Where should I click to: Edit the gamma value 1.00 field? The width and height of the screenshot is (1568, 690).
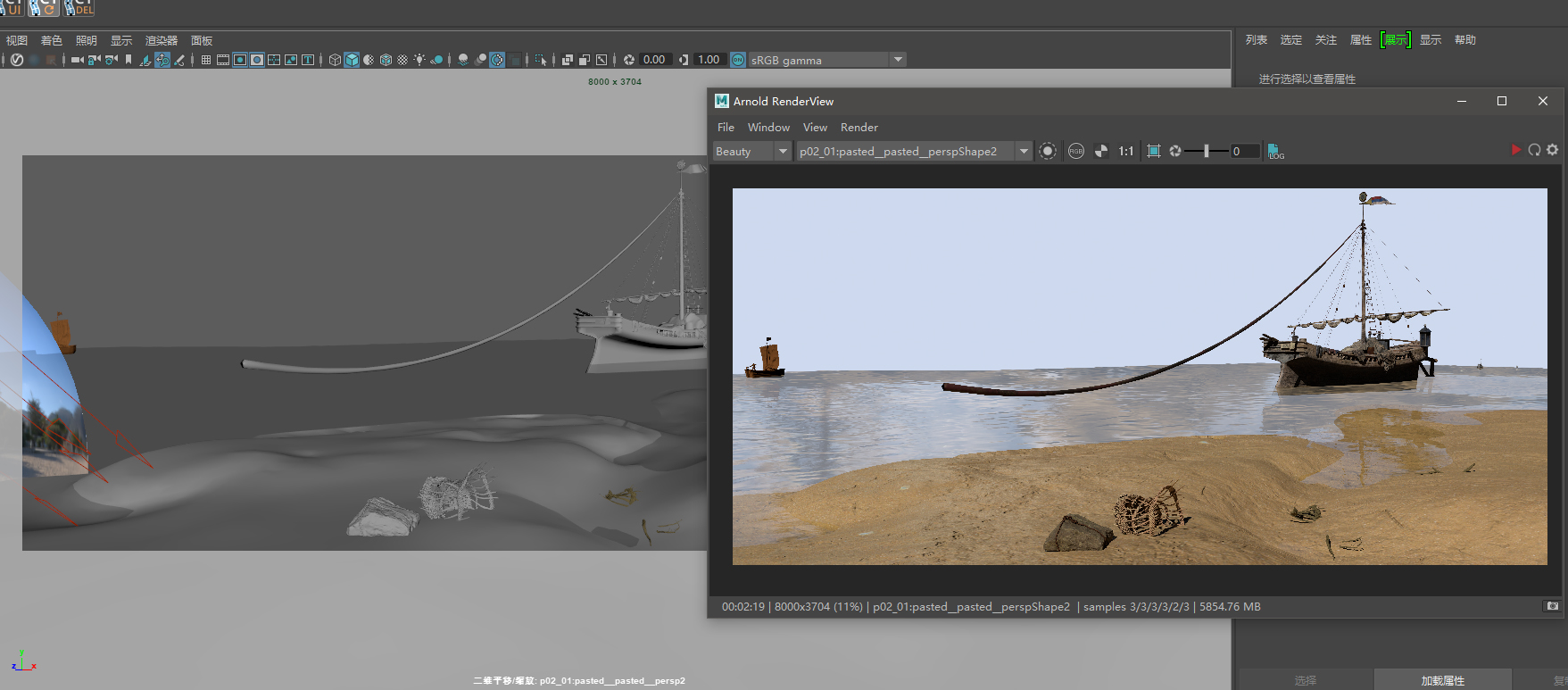pyautogui.click(x=709, y=60)
